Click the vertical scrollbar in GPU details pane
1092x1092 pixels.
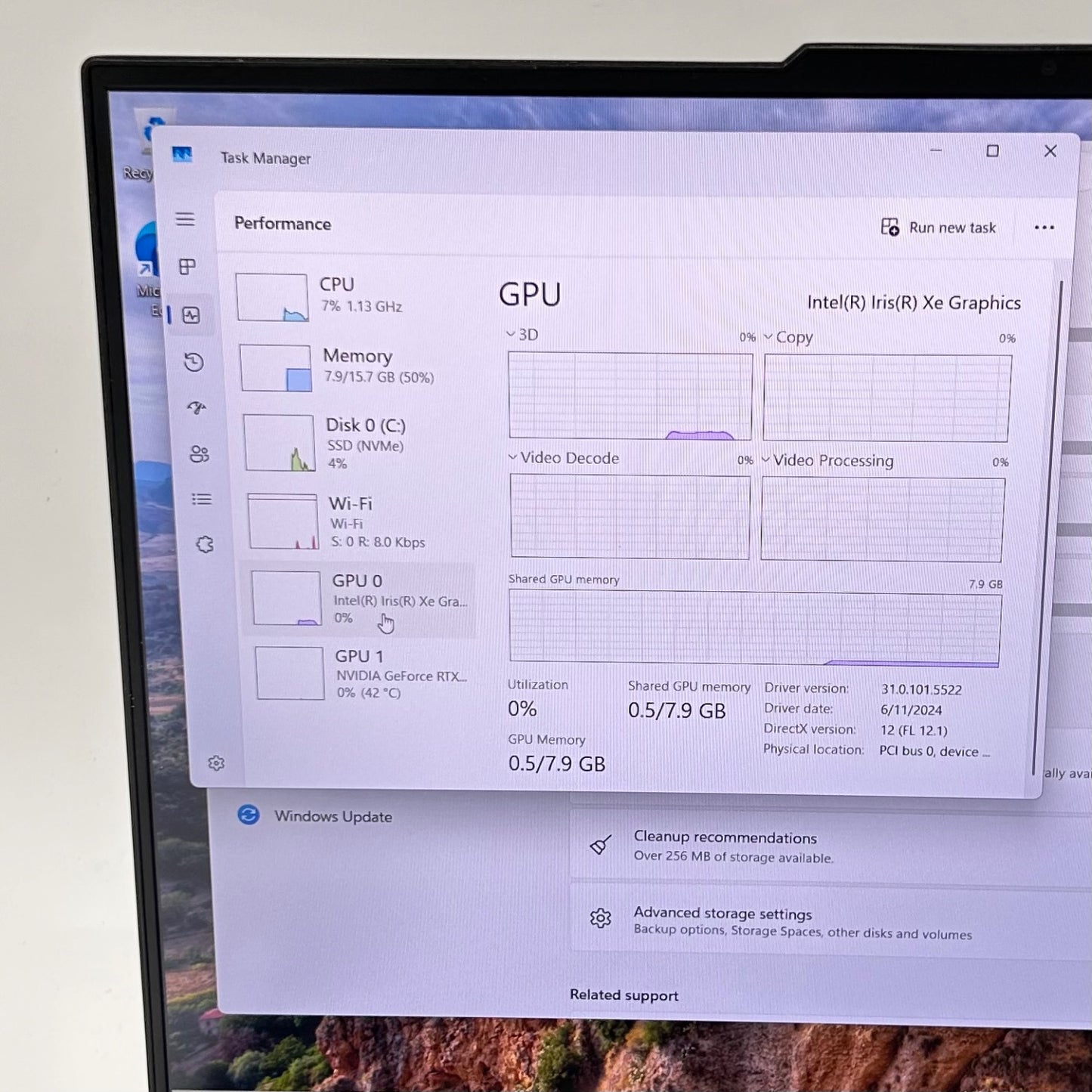1047,529
